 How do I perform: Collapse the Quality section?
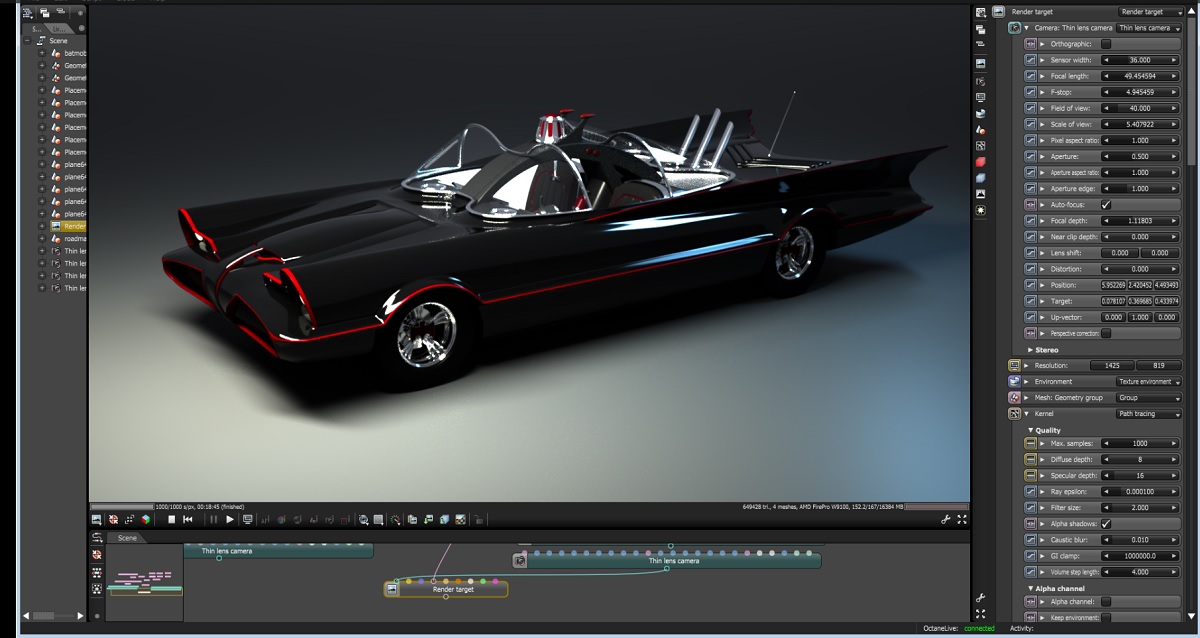(x=1031, y=430)
